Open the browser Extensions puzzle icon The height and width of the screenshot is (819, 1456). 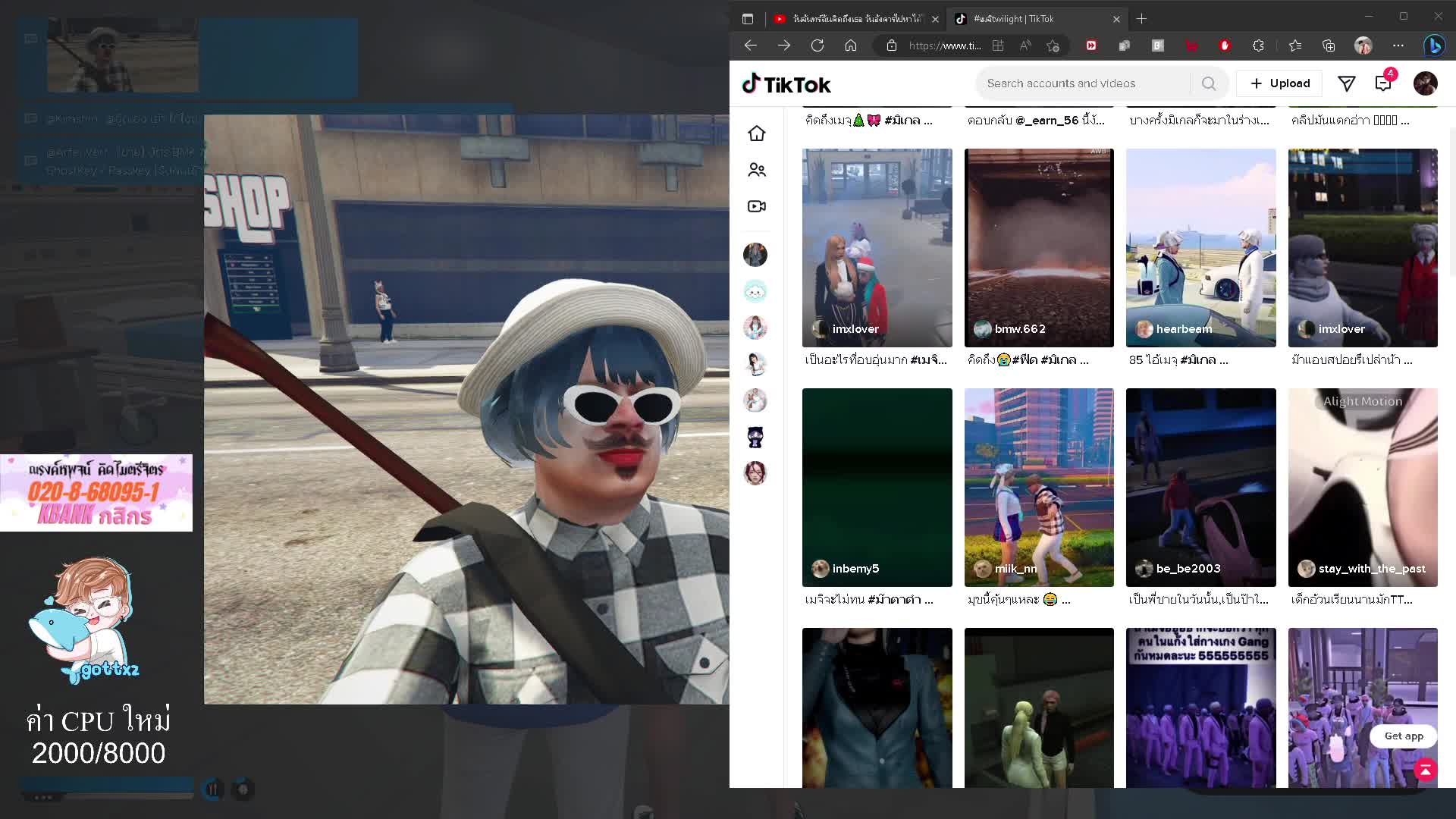click(x=1258, y=45)
